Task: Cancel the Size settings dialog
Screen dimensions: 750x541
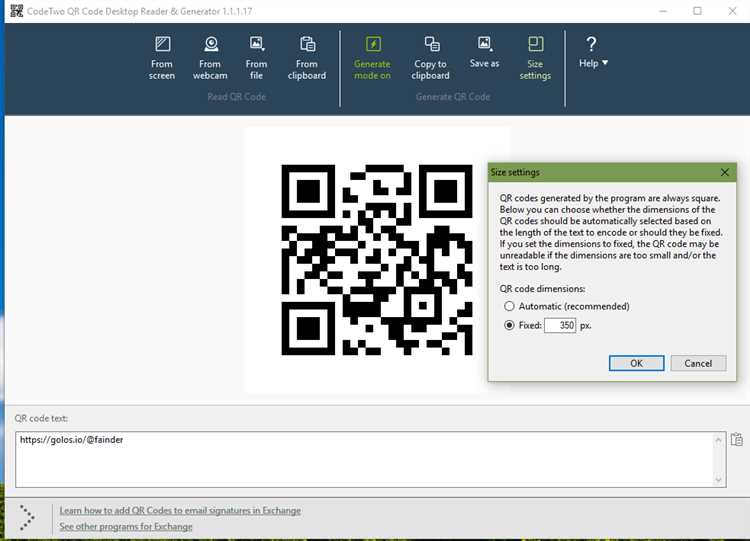Action: pyautogui.click(x=698, y=363)
